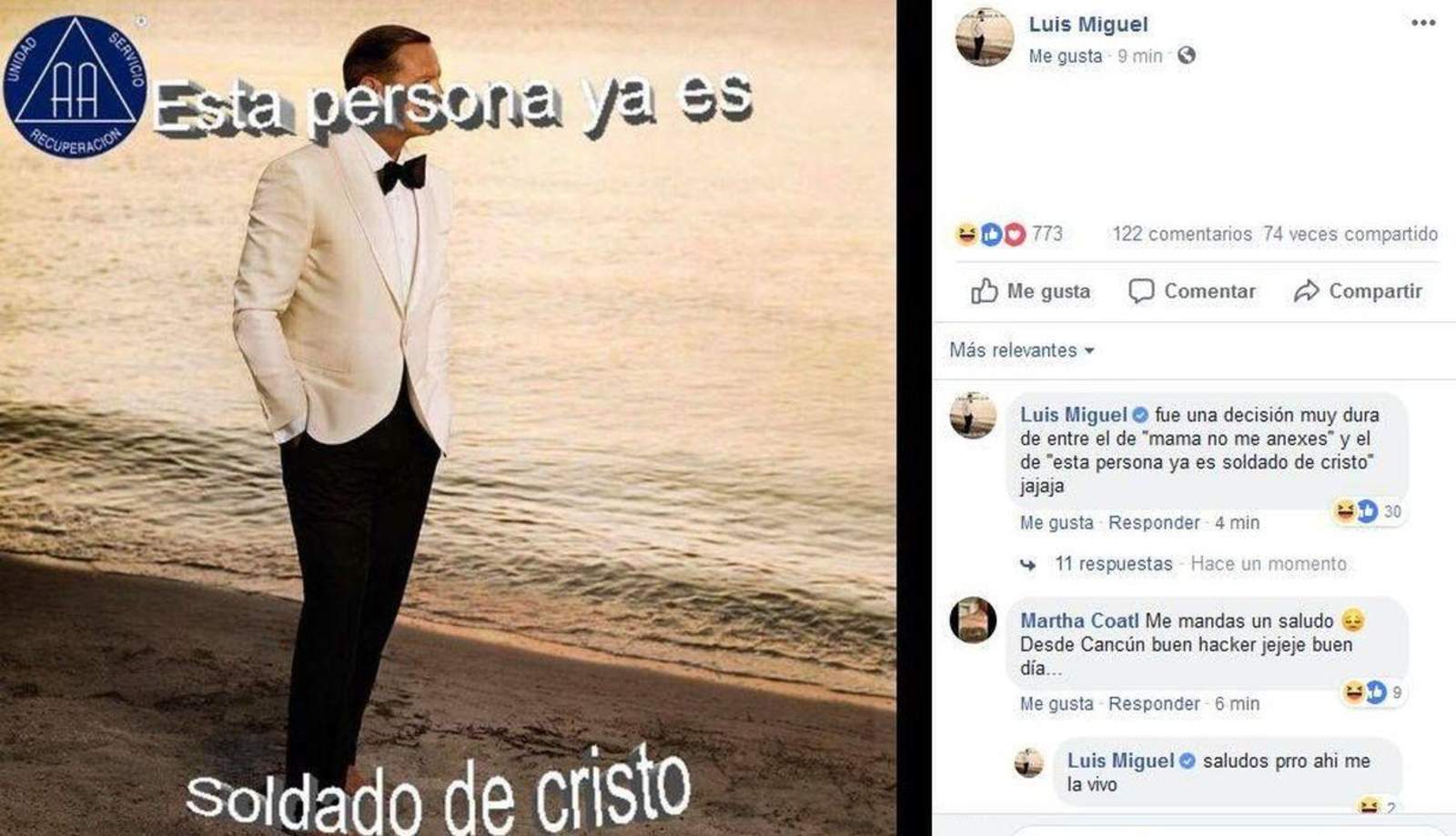View reactions showing 30 on first comment
The height and width of the screenshot is (836, 1456).
click(x=1369, y=511)
